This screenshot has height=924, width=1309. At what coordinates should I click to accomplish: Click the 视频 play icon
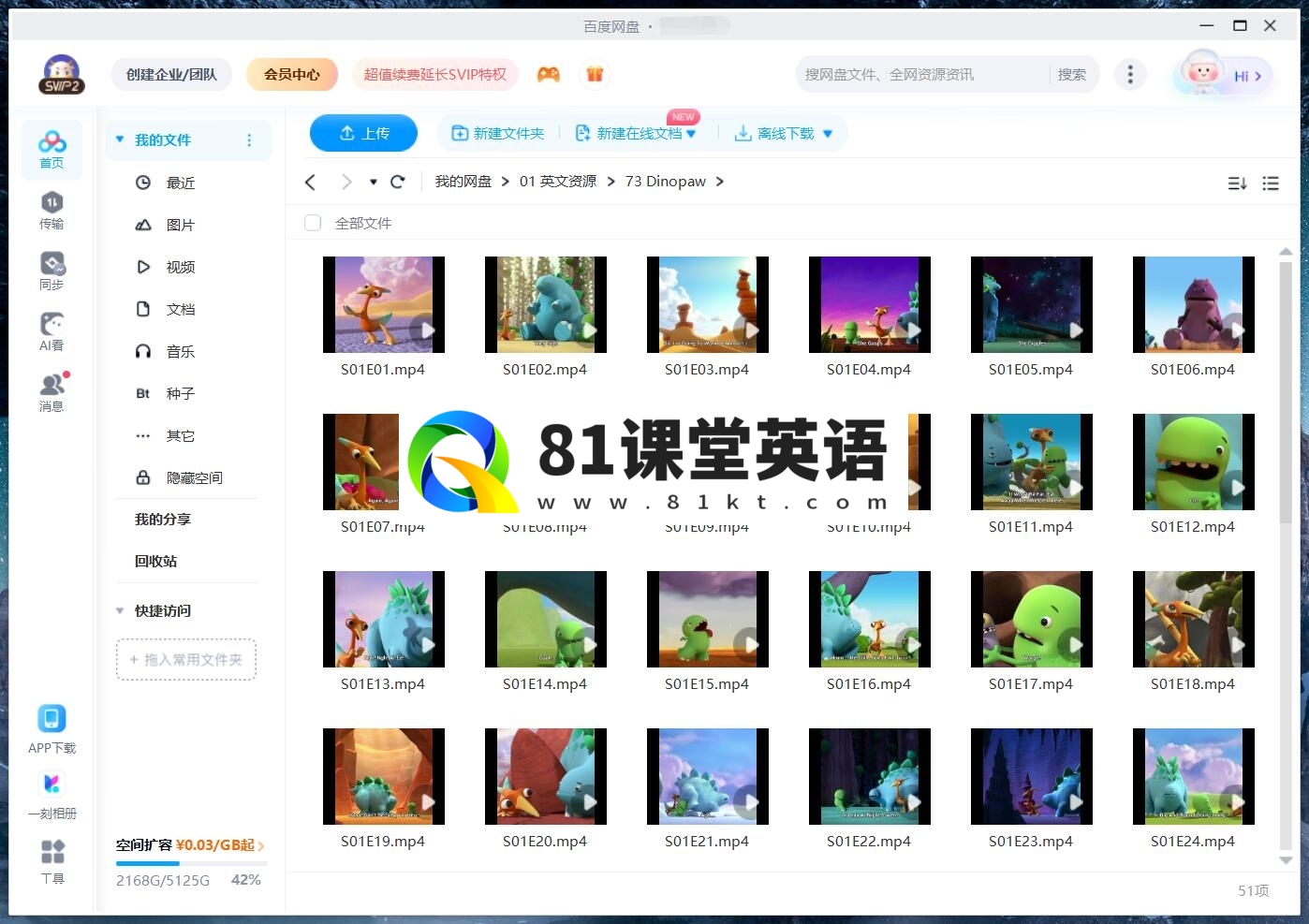click(143, 267)
